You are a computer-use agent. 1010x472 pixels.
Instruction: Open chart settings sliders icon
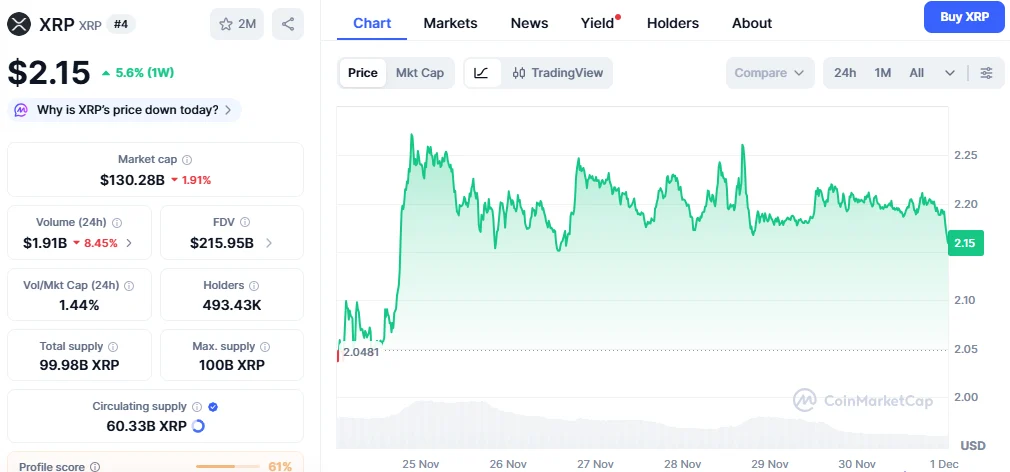[986, 73]
